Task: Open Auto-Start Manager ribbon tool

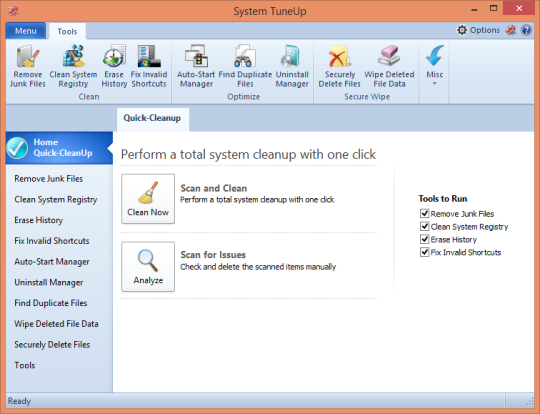Action: pyautogui.click(x=196, y=66)
